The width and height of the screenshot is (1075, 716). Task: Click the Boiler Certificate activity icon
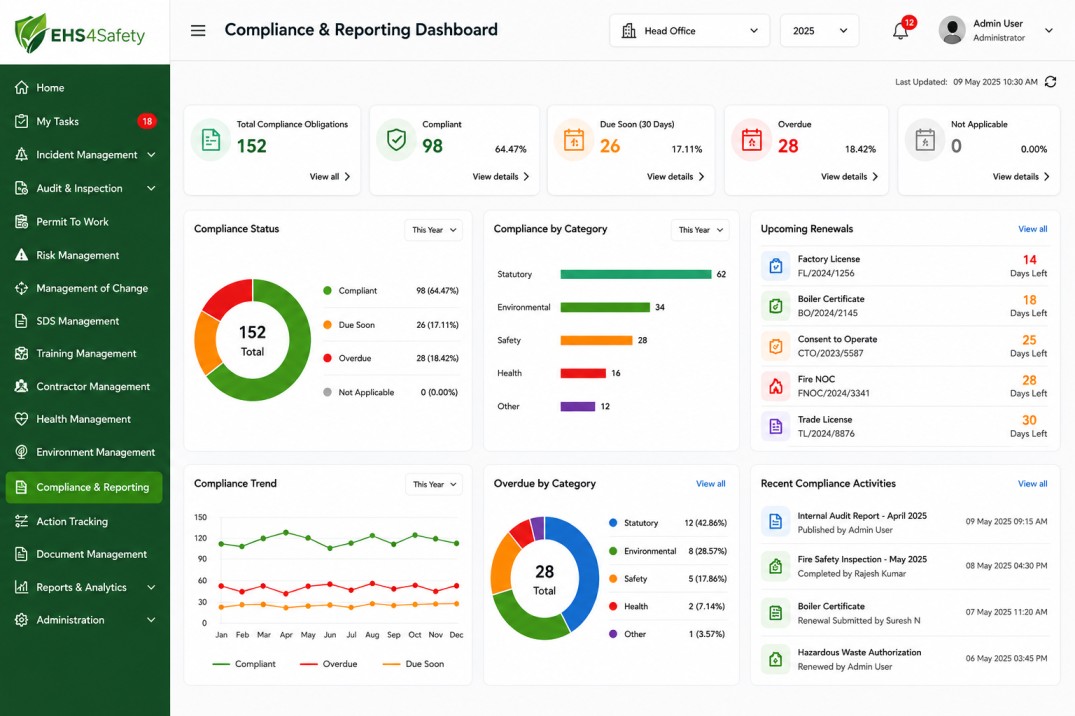click(x=775, y=613)
